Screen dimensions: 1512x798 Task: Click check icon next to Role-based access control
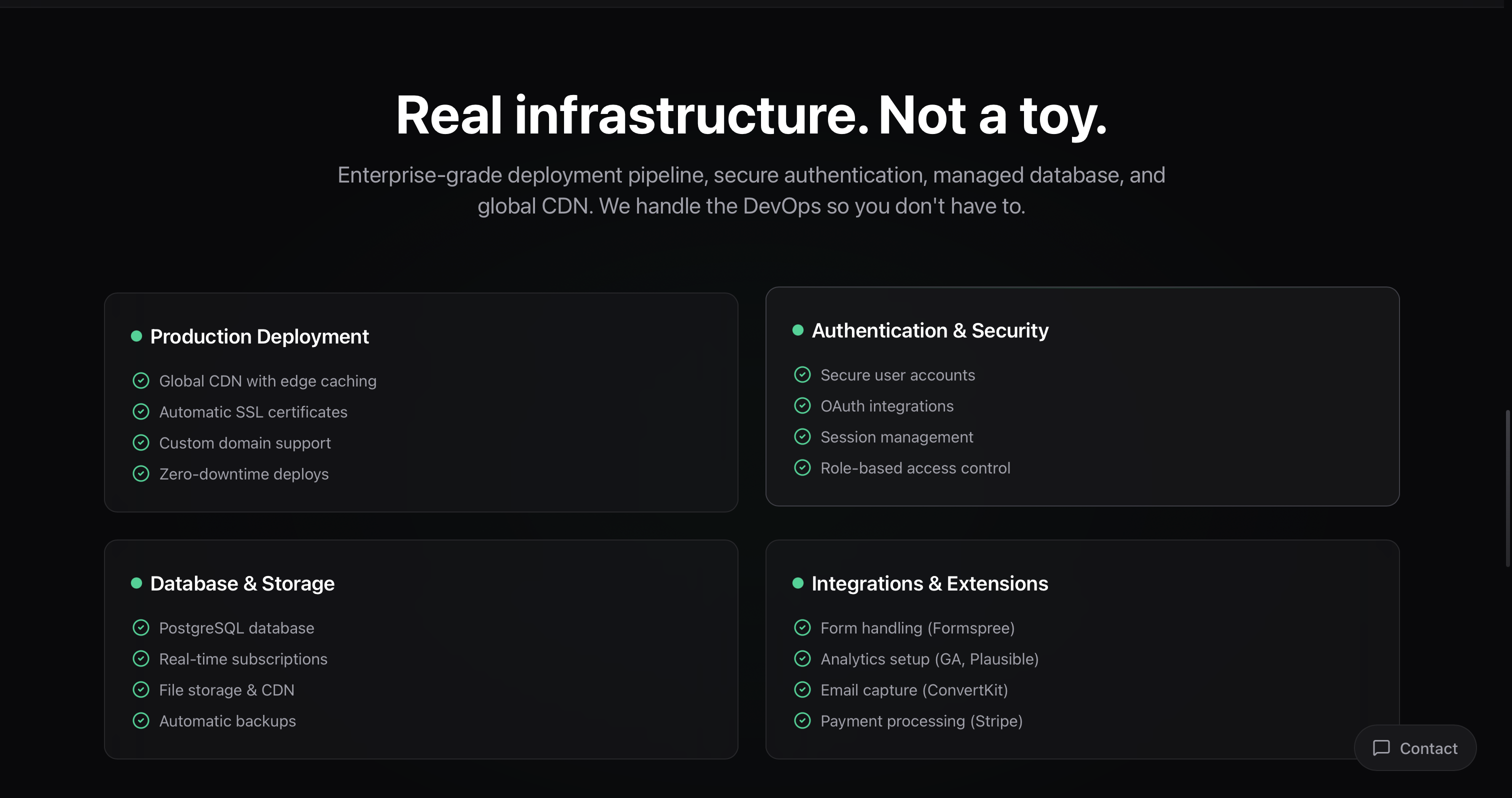tap(802, 467)
